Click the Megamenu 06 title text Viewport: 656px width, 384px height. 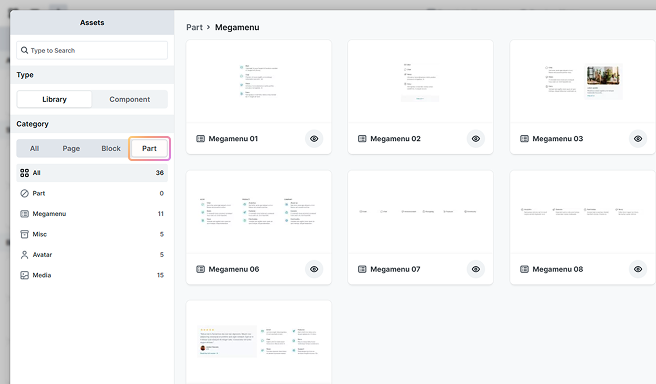(x=234, y=269)
